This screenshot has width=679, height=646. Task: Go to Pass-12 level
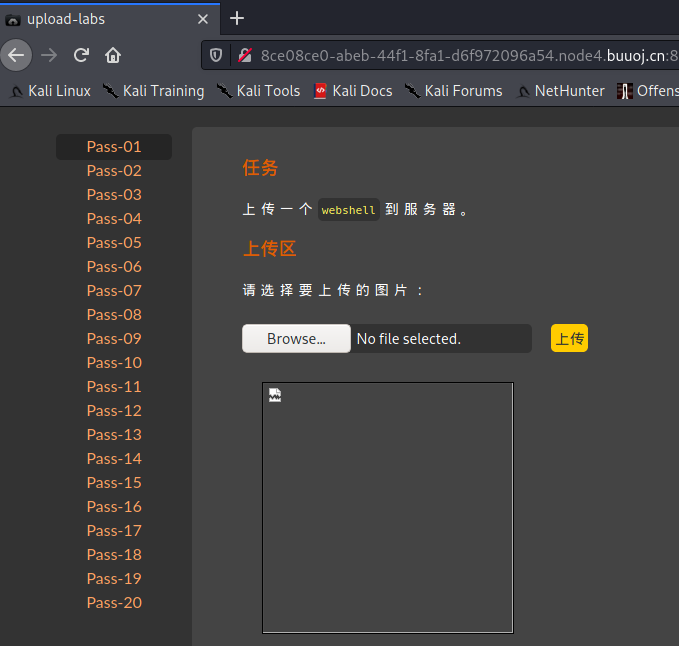click(x=114, y=410)
